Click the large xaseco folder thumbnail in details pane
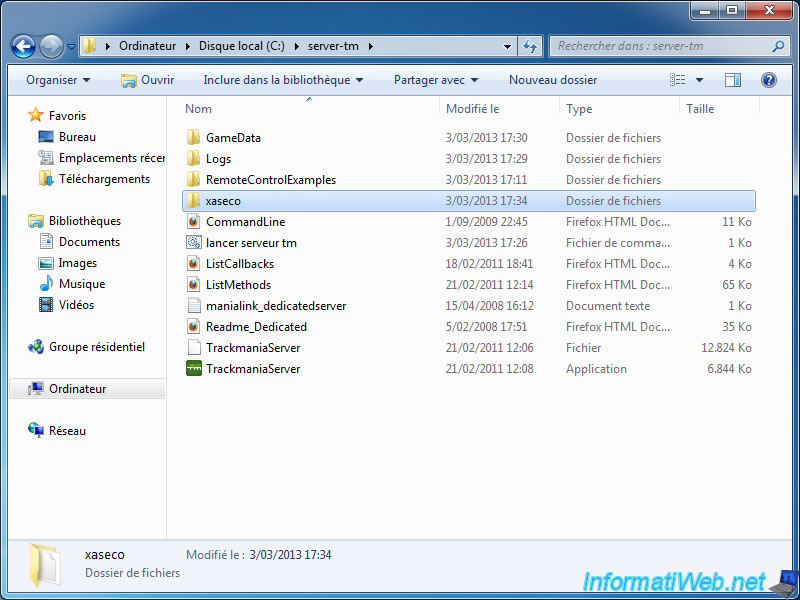Screen dimensions: 800x600 (x=44, y=565)
